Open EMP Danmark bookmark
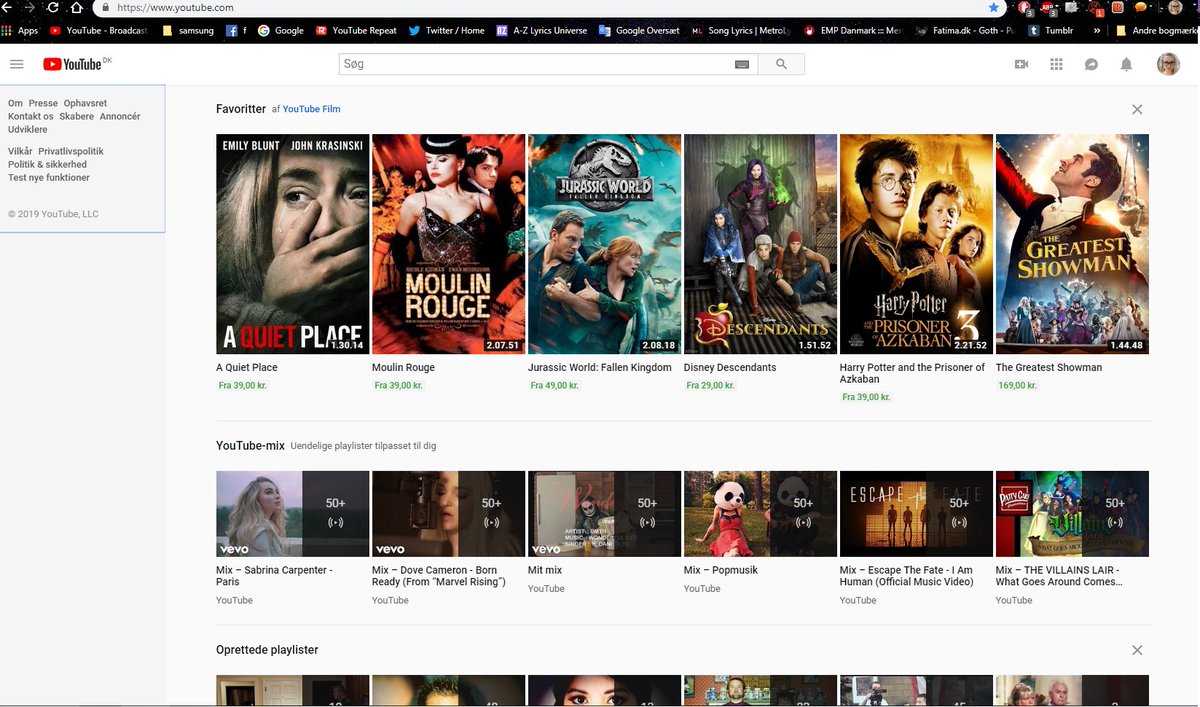This screenshot has height=707, width=1200. click(x=852, y=30)
